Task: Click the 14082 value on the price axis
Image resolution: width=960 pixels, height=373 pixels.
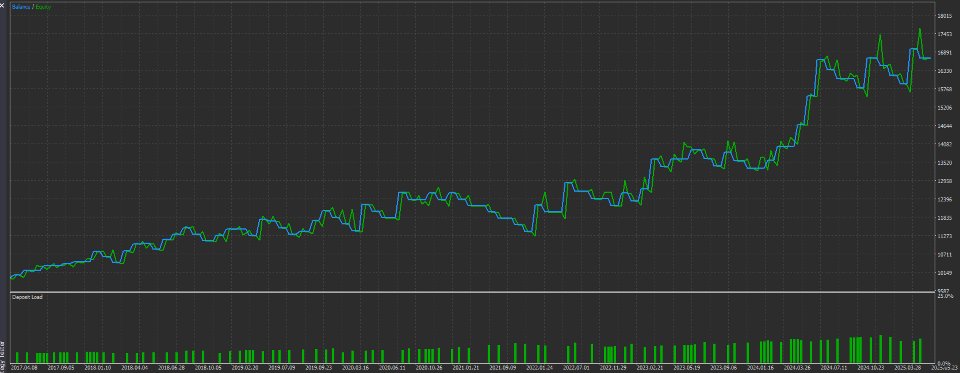Action: tap(945, 145)
